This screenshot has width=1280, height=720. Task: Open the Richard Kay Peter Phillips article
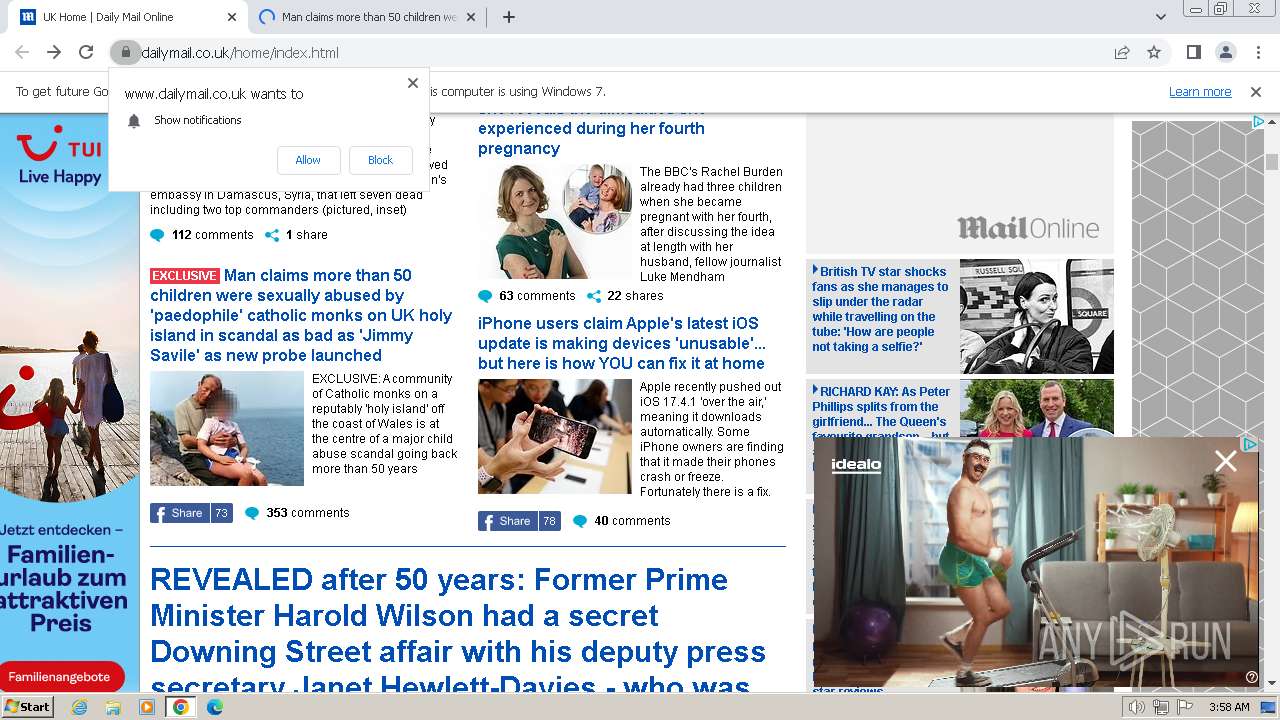(x=881, y=410)
